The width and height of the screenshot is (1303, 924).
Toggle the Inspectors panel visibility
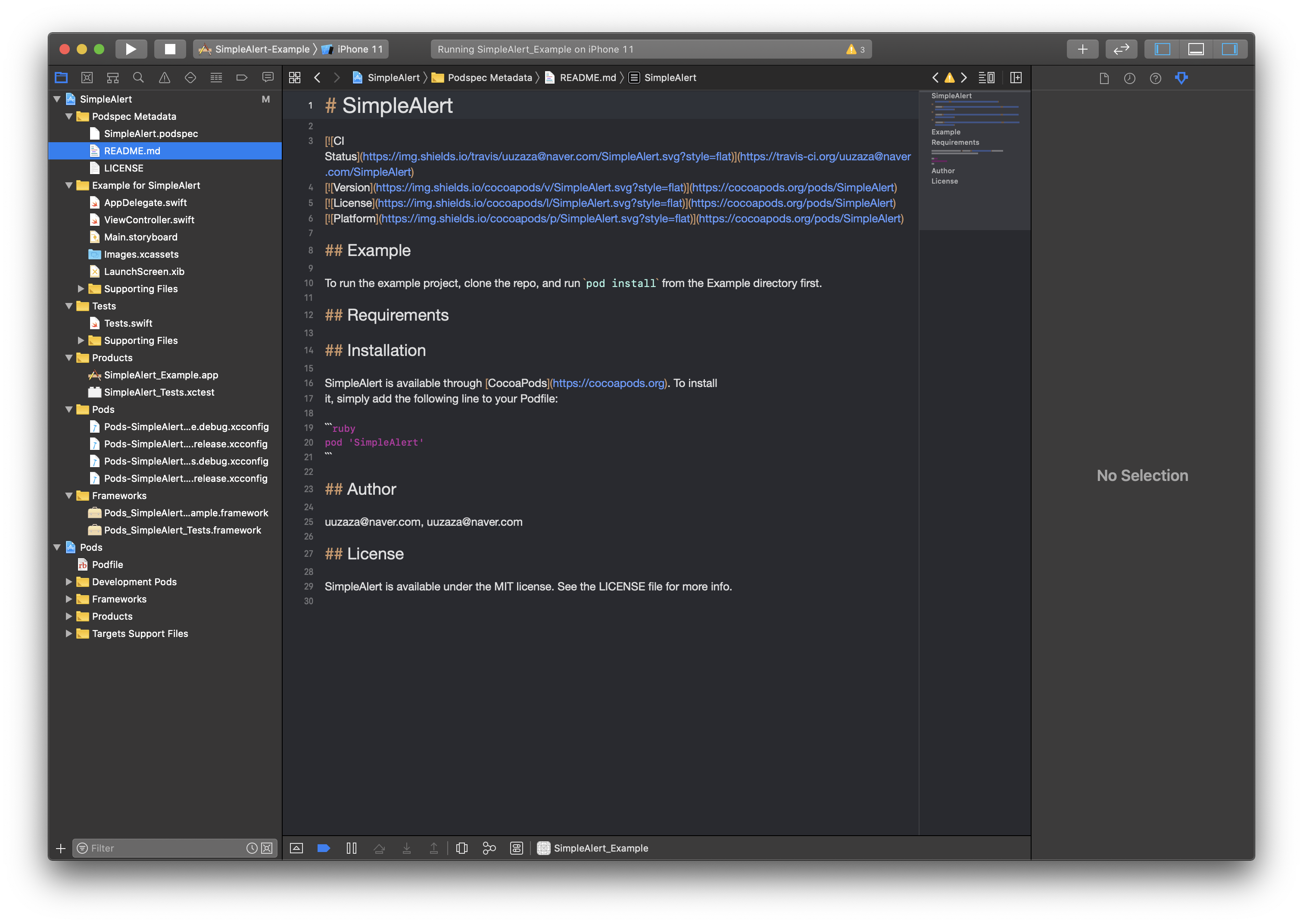[1229, 49]
